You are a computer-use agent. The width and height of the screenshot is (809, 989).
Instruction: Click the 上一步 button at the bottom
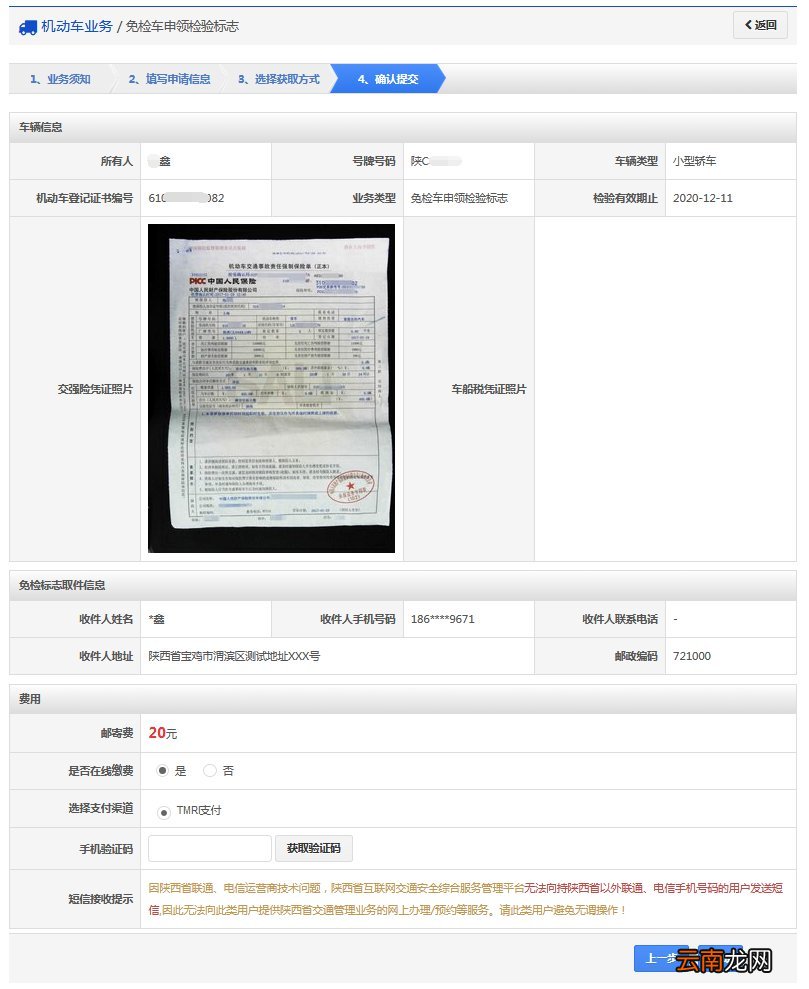click(x=662, y=958)
